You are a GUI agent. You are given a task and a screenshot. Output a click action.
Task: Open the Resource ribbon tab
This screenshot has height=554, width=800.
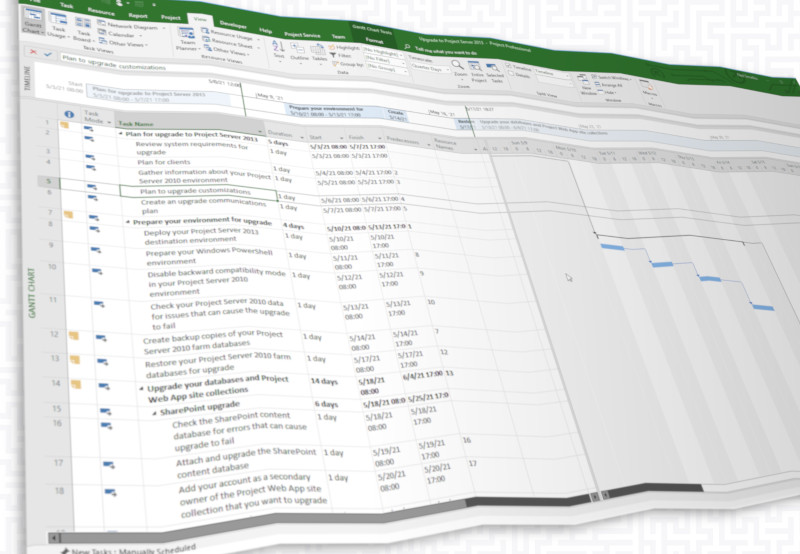(101, 10)
